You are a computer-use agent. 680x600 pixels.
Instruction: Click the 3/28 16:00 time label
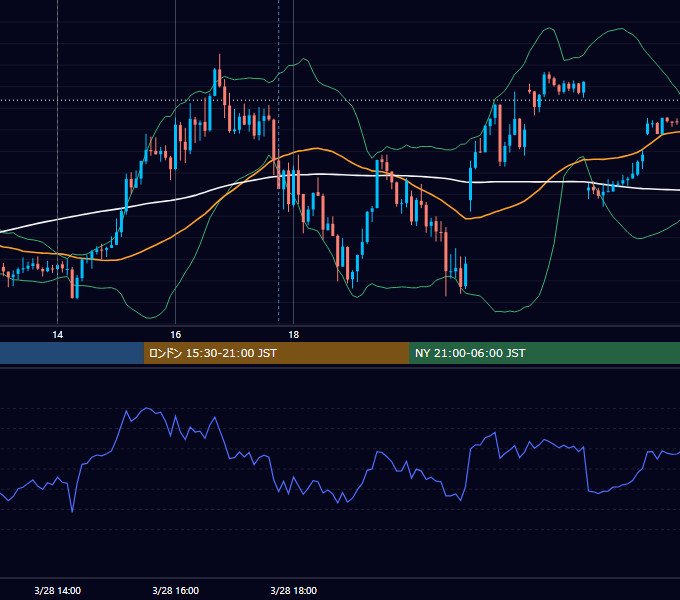pyautogui.click(x=175, y=590)
